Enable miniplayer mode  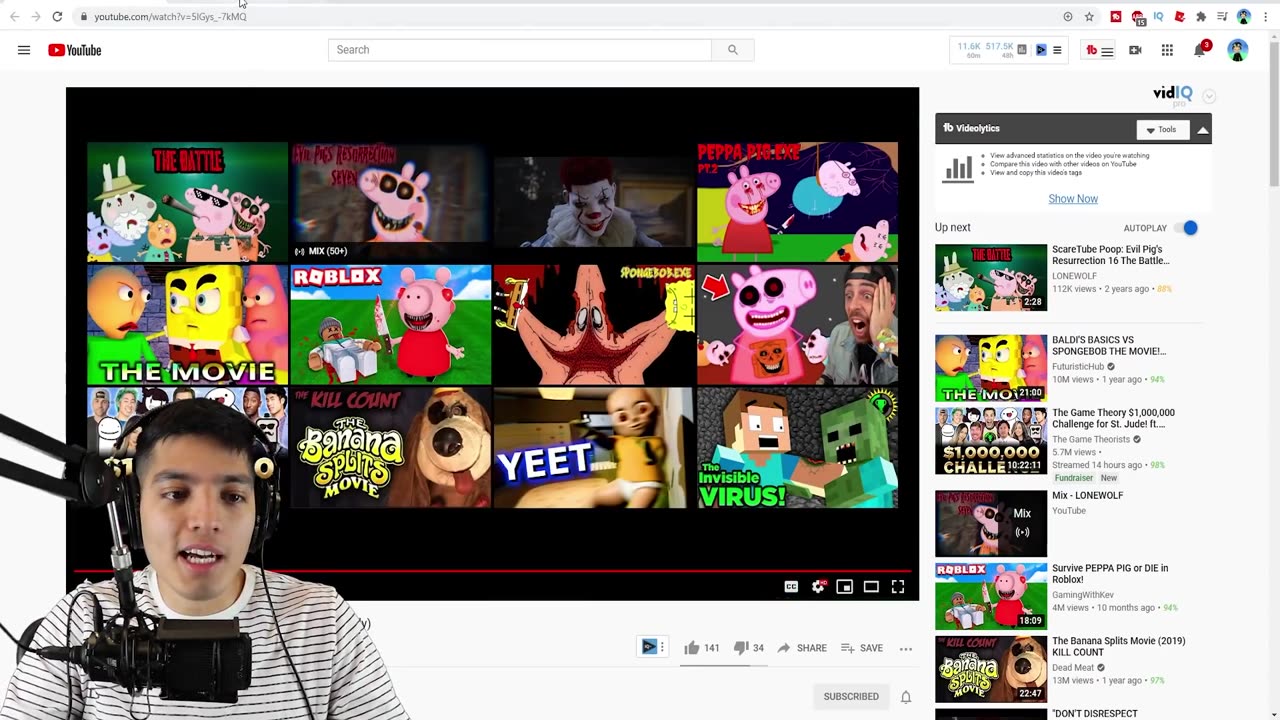click(x=845, y=587)
